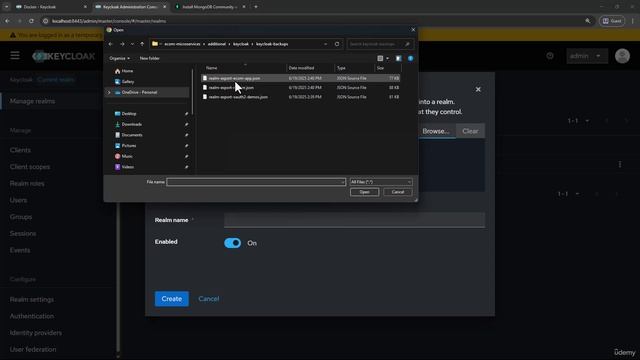Open Realm settings in sidebar
This screenshot has height=360, width=640.
coord(31,300)
